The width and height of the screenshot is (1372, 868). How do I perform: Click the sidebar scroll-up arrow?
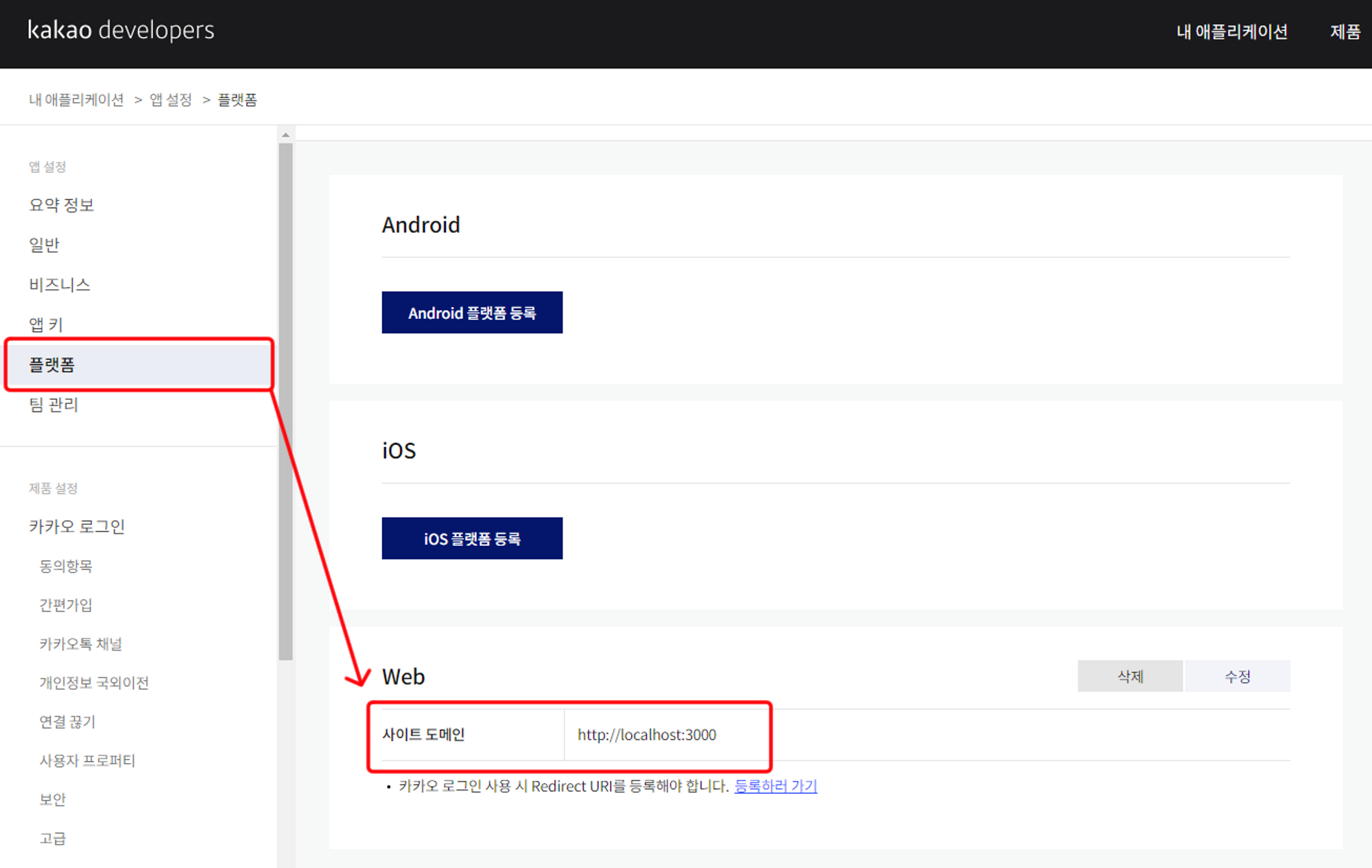coord(285,135)
